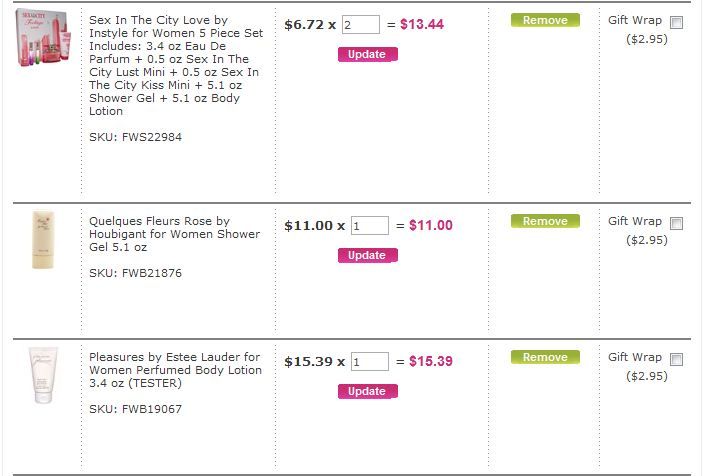
Task: Remove Pleasures by Estee Lauder lotion
Action: tap(545, 357)
